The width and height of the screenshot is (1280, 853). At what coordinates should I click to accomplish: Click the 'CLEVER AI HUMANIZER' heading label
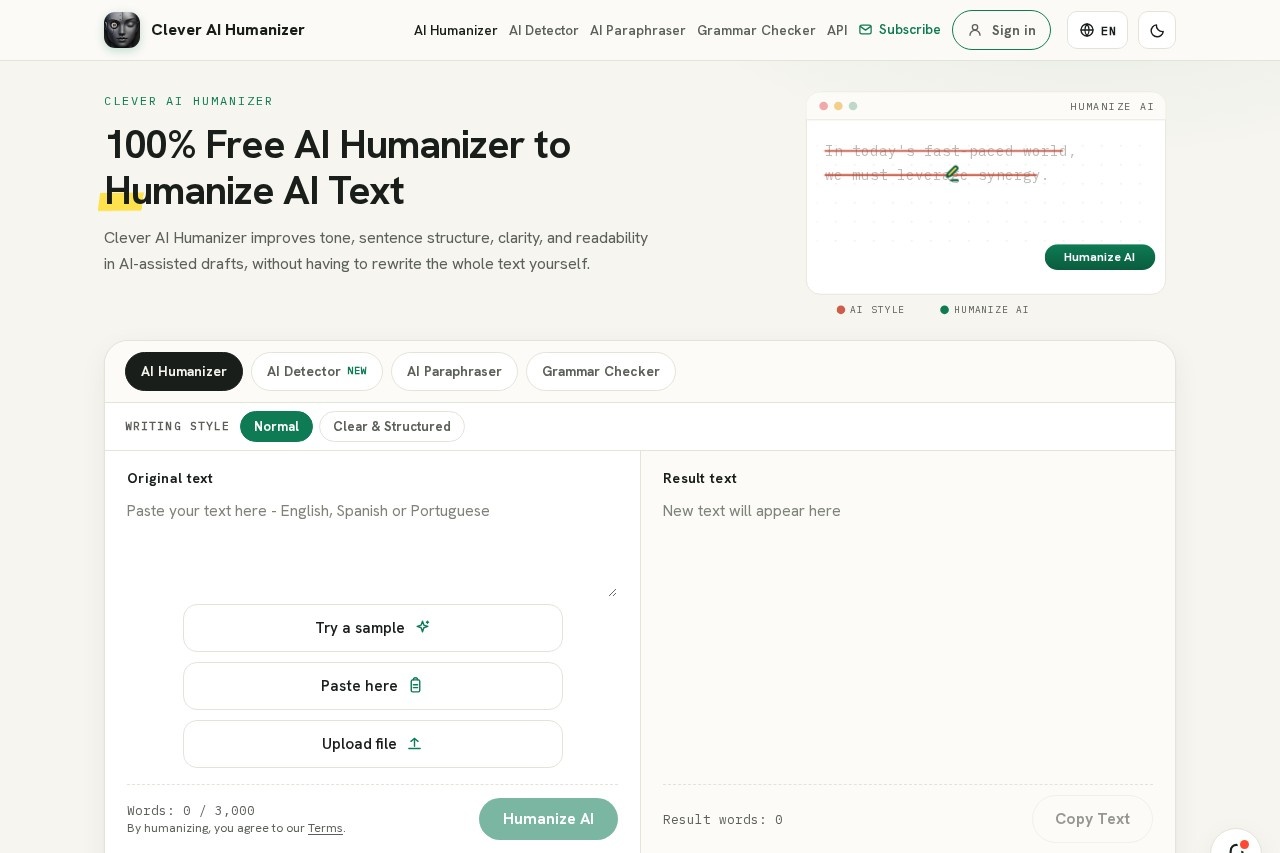[x=189, y=101]
